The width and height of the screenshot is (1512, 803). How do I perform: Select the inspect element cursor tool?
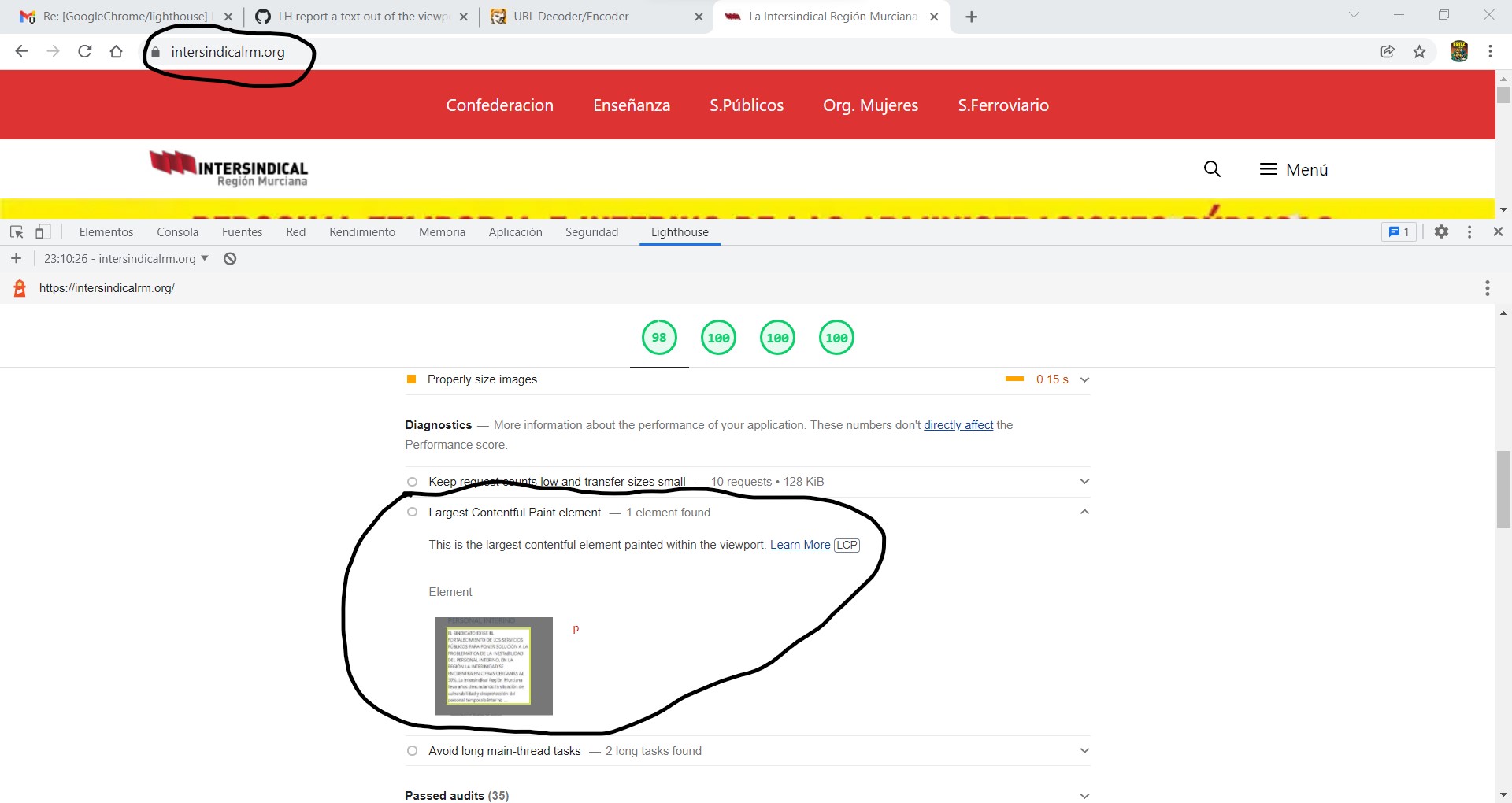pyautogui.click(x=16, y=231)
